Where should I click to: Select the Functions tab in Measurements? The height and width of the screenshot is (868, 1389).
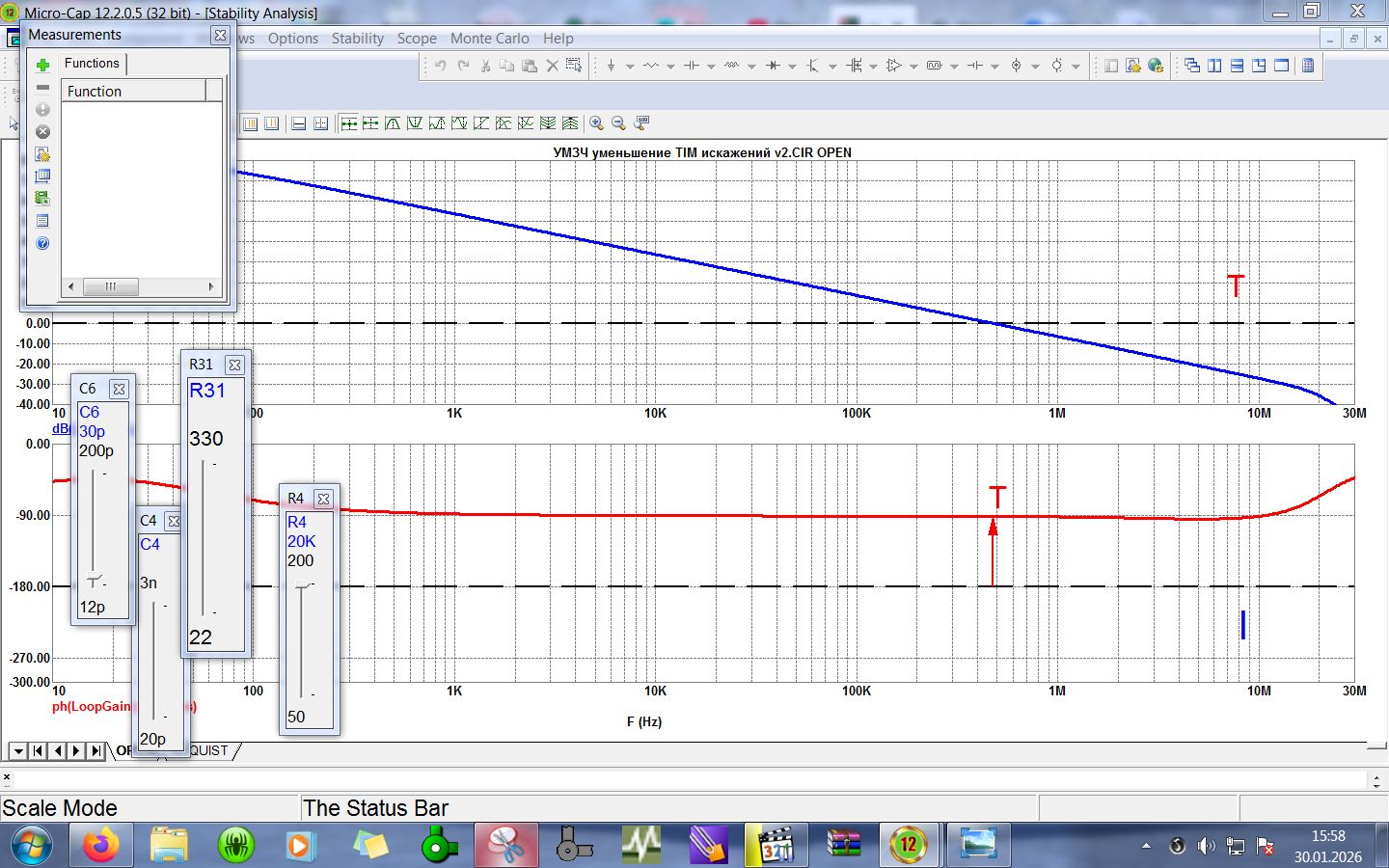pyautogui.click(x=92, y=64)
